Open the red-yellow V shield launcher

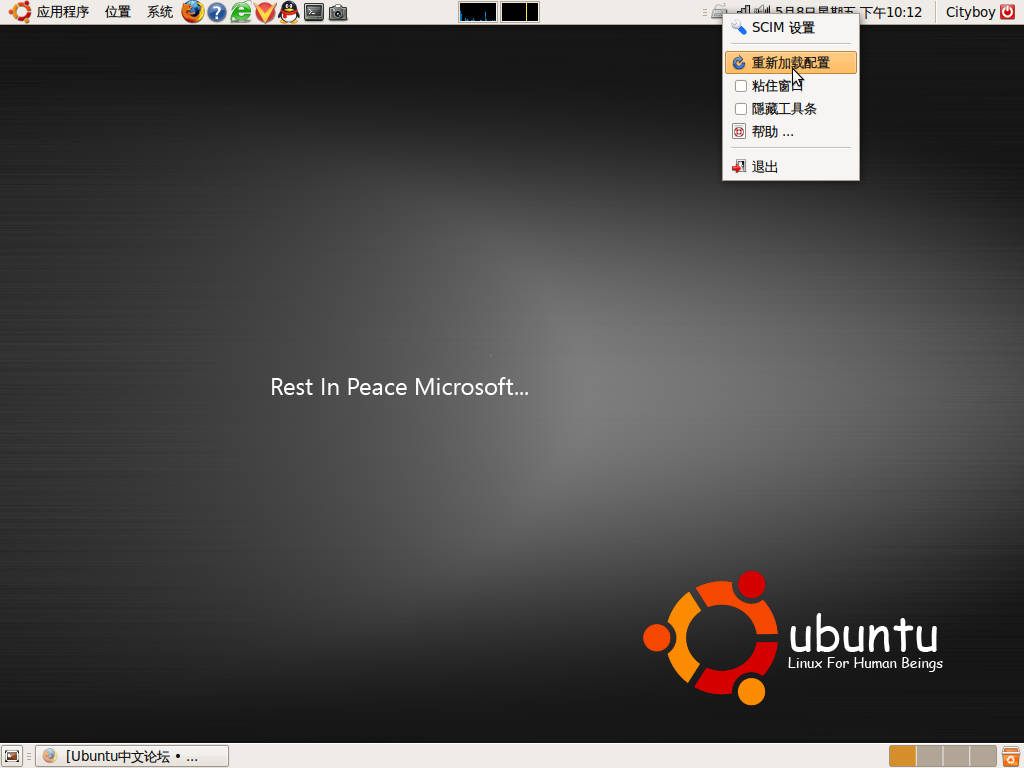265,12
